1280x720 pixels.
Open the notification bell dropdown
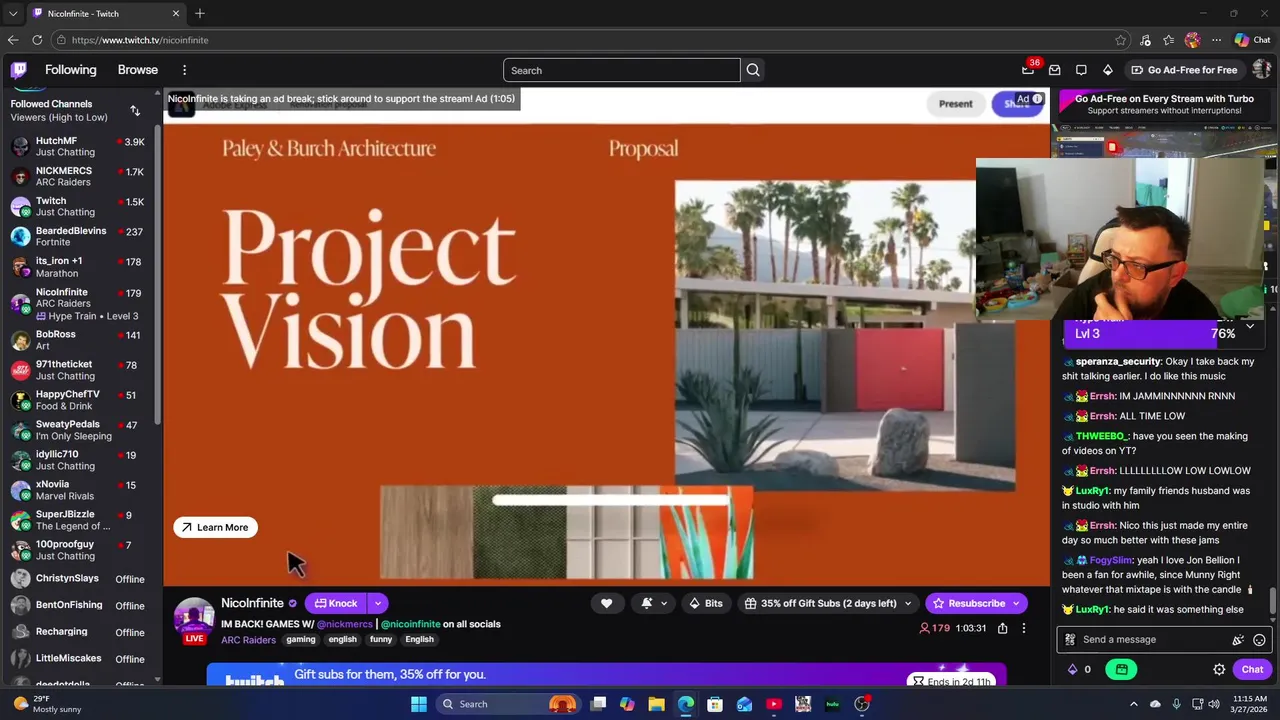click(652, 603)
